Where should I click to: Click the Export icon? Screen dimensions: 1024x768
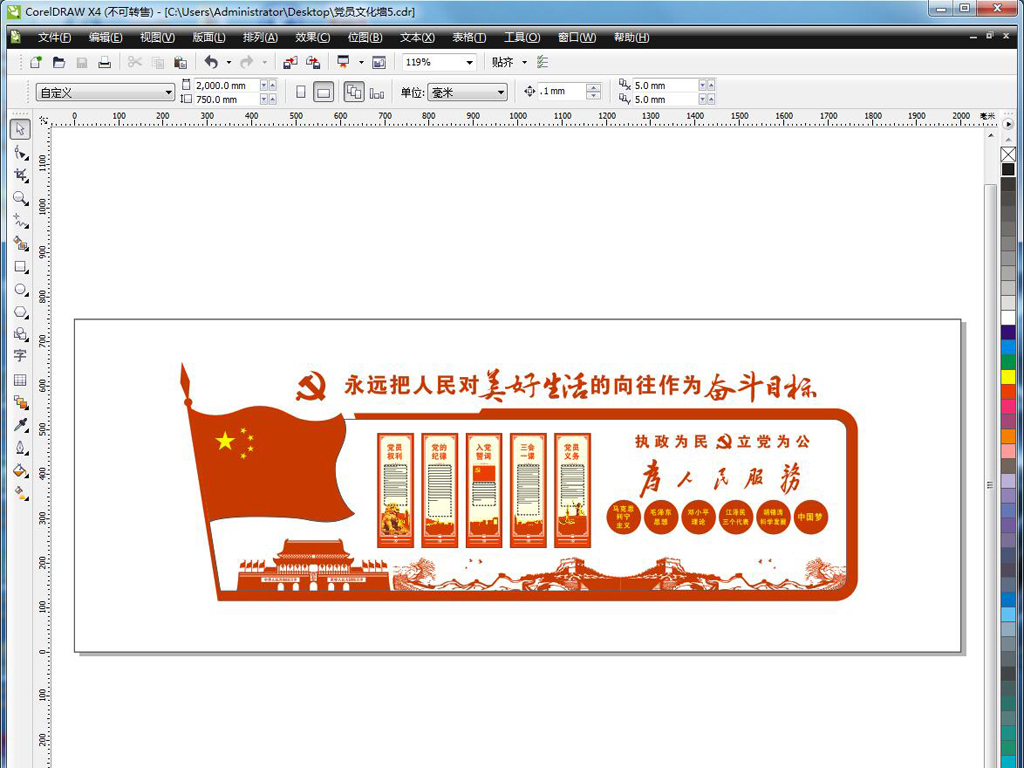313,62
